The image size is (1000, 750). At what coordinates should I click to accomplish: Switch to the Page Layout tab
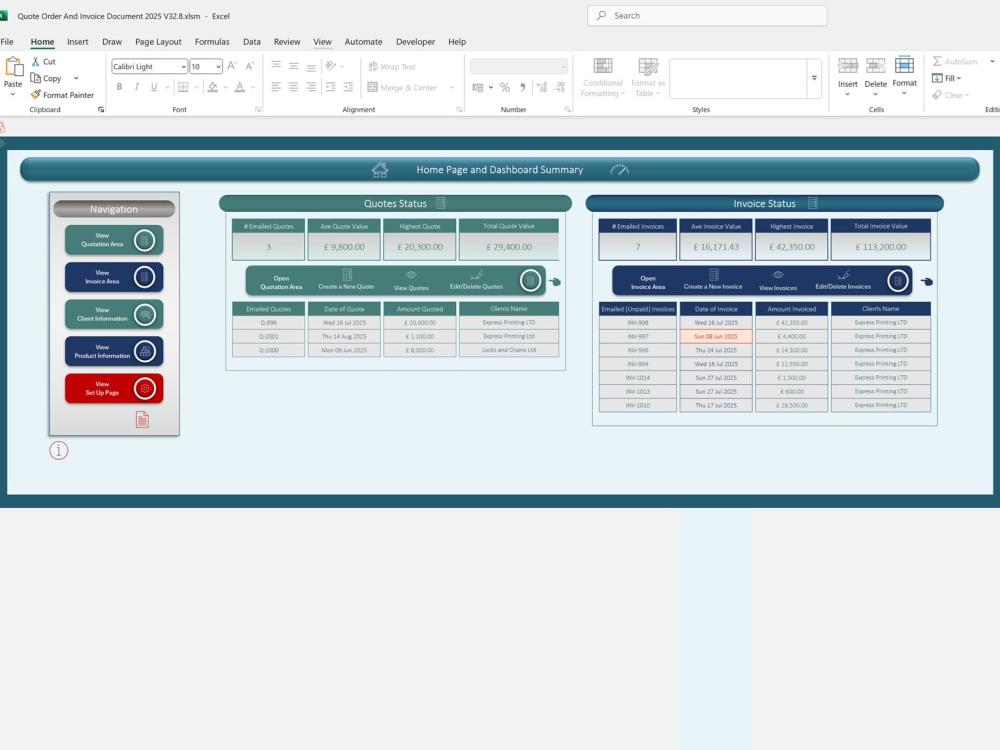point(158,41)
